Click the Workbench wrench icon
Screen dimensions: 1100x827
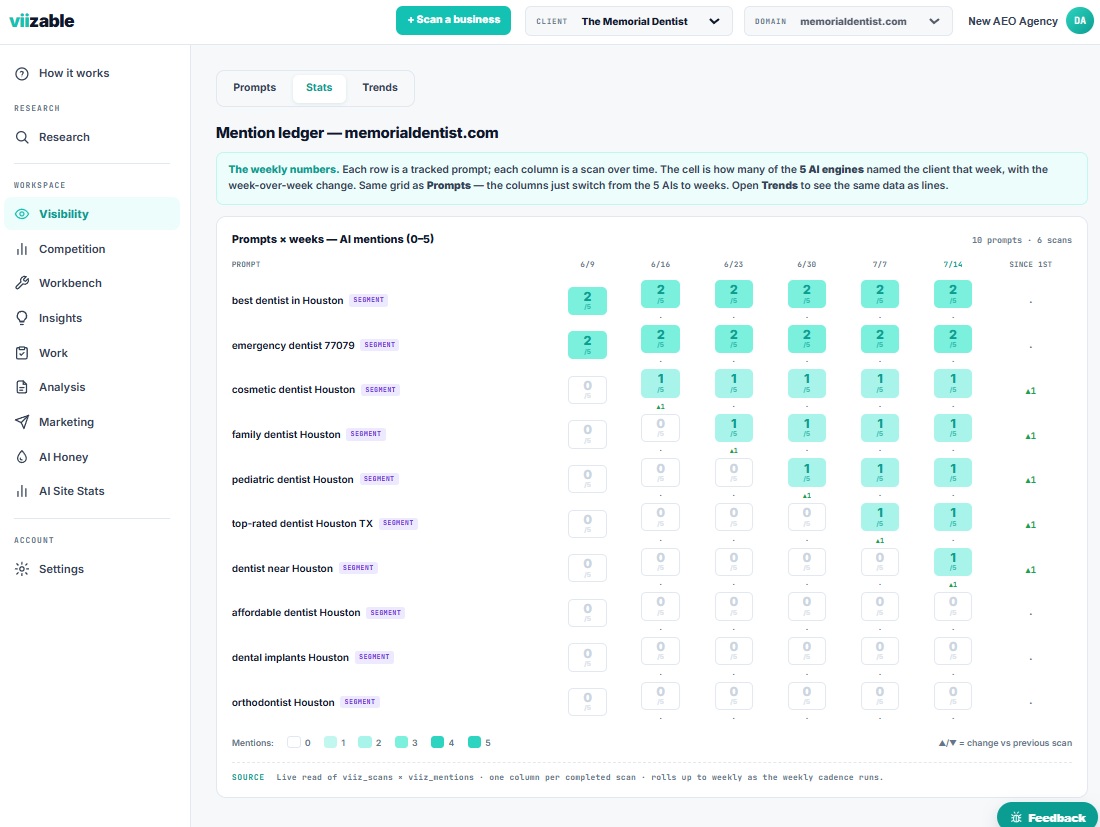point(22,283)
